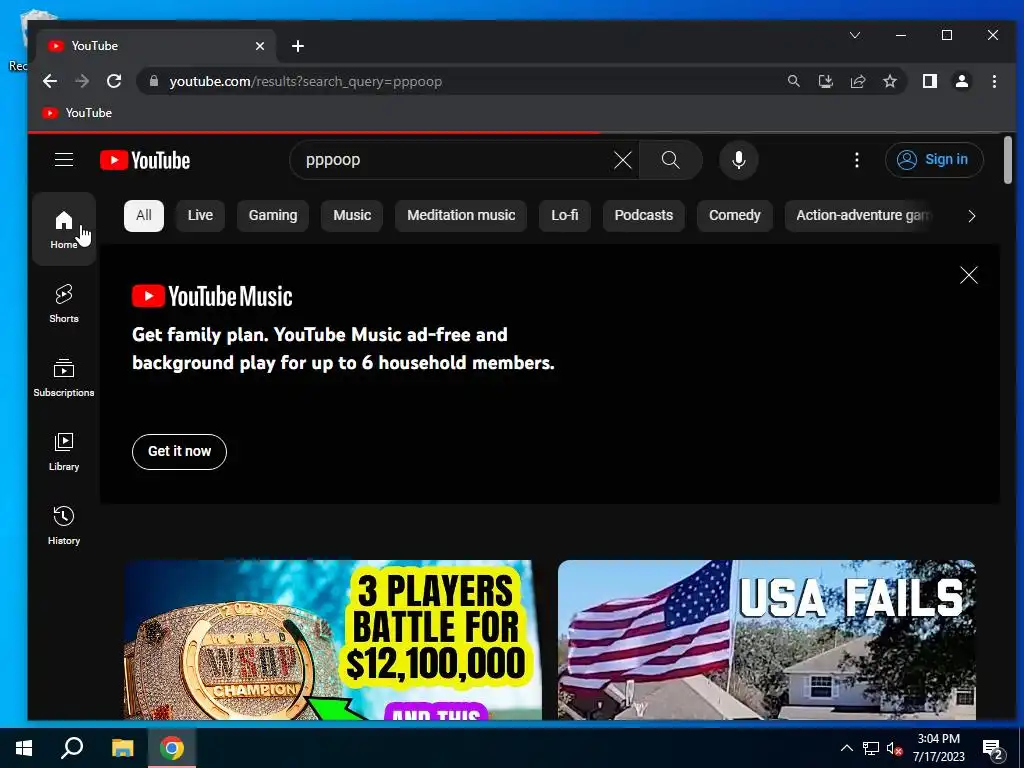1024x768 pixels.
Task: Open the Chrome profile menu
Action: coord(962,81)
